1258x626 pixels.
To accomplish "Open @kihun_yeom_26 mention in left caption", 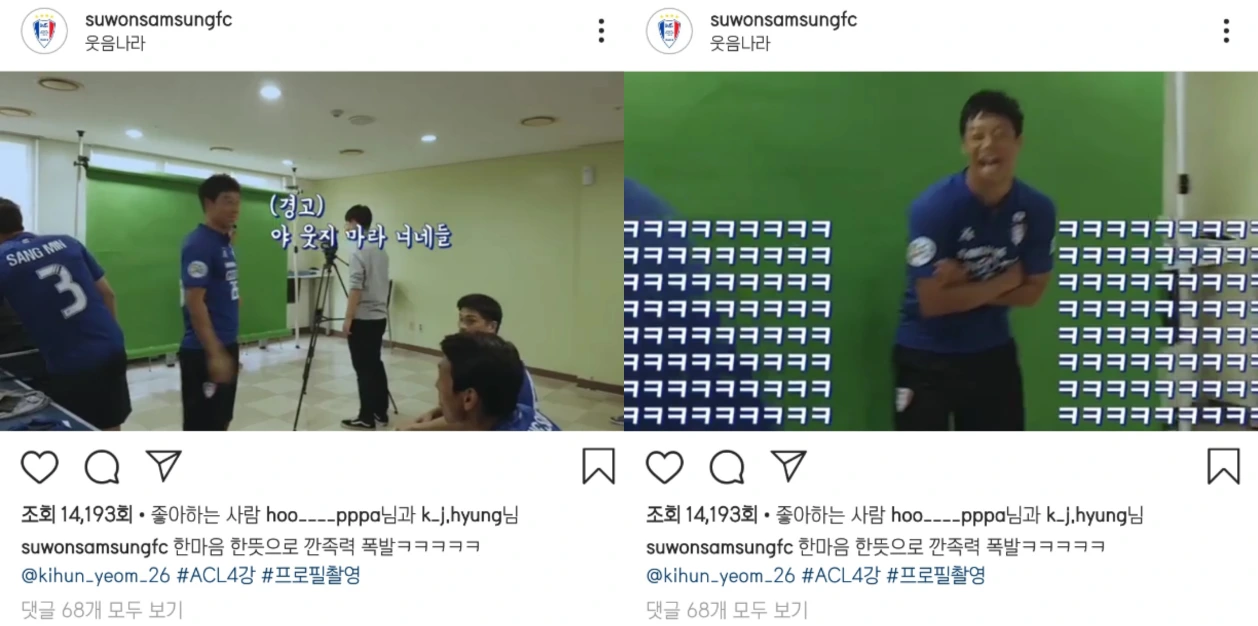I will pos(95,575).
